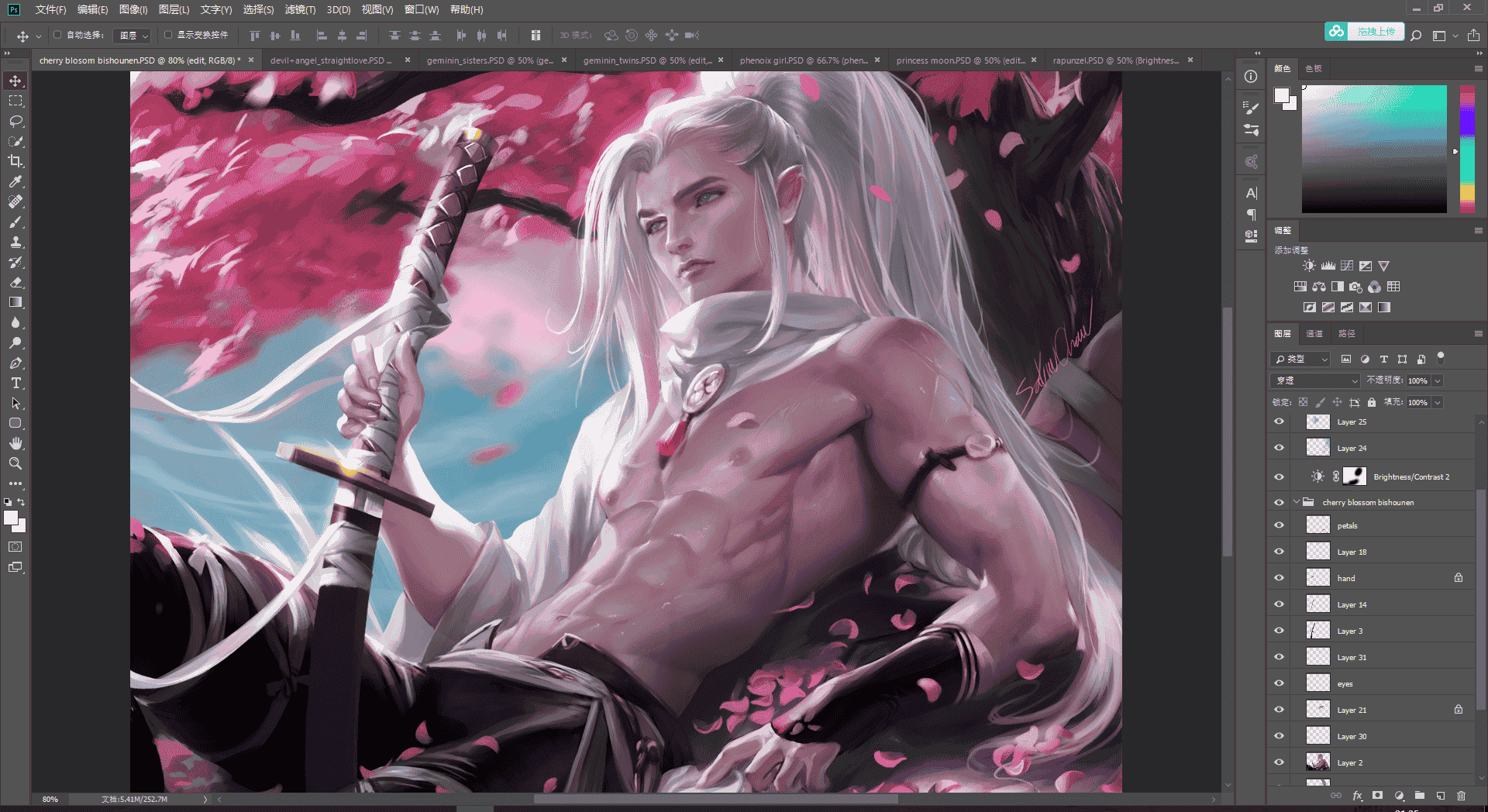Select the Lasso tool
The image size is (1488, 812).
point(15,121)
